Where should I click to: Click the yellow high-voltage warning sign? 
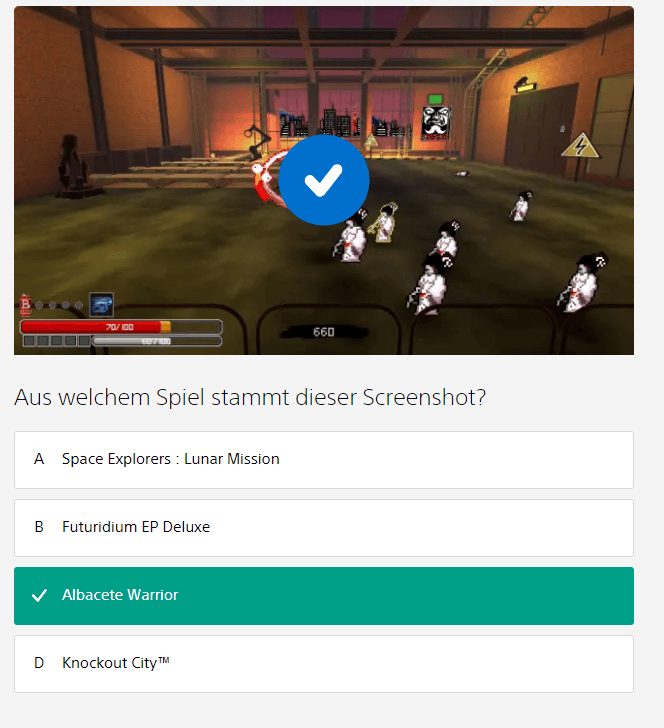point(580,145)
